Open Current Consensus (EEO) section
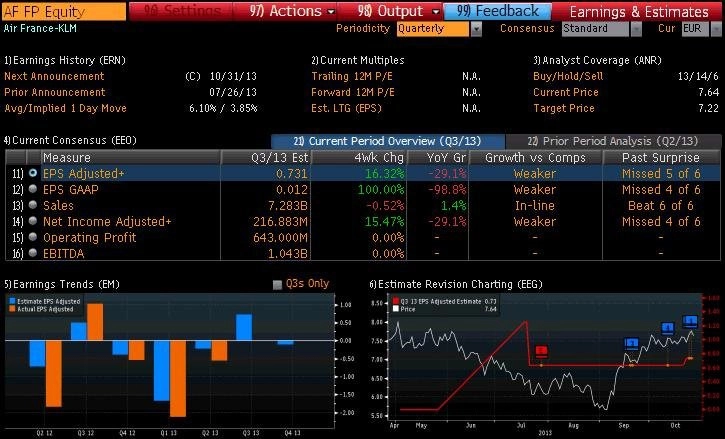The image size is (725, 439). pyautogui.click(x=70, y=140)
